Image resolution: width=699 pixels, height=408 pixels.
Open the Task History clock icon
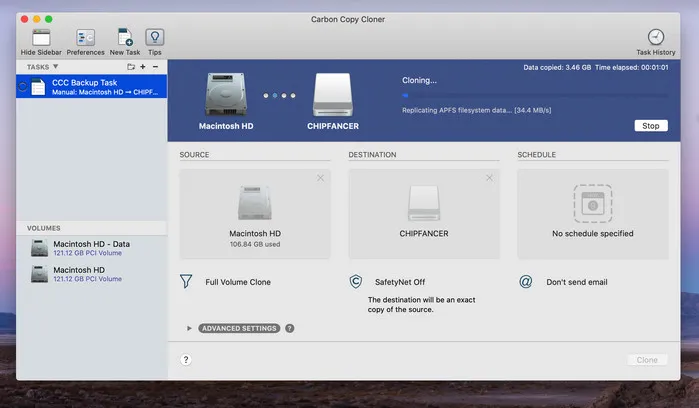click(656, 37)
